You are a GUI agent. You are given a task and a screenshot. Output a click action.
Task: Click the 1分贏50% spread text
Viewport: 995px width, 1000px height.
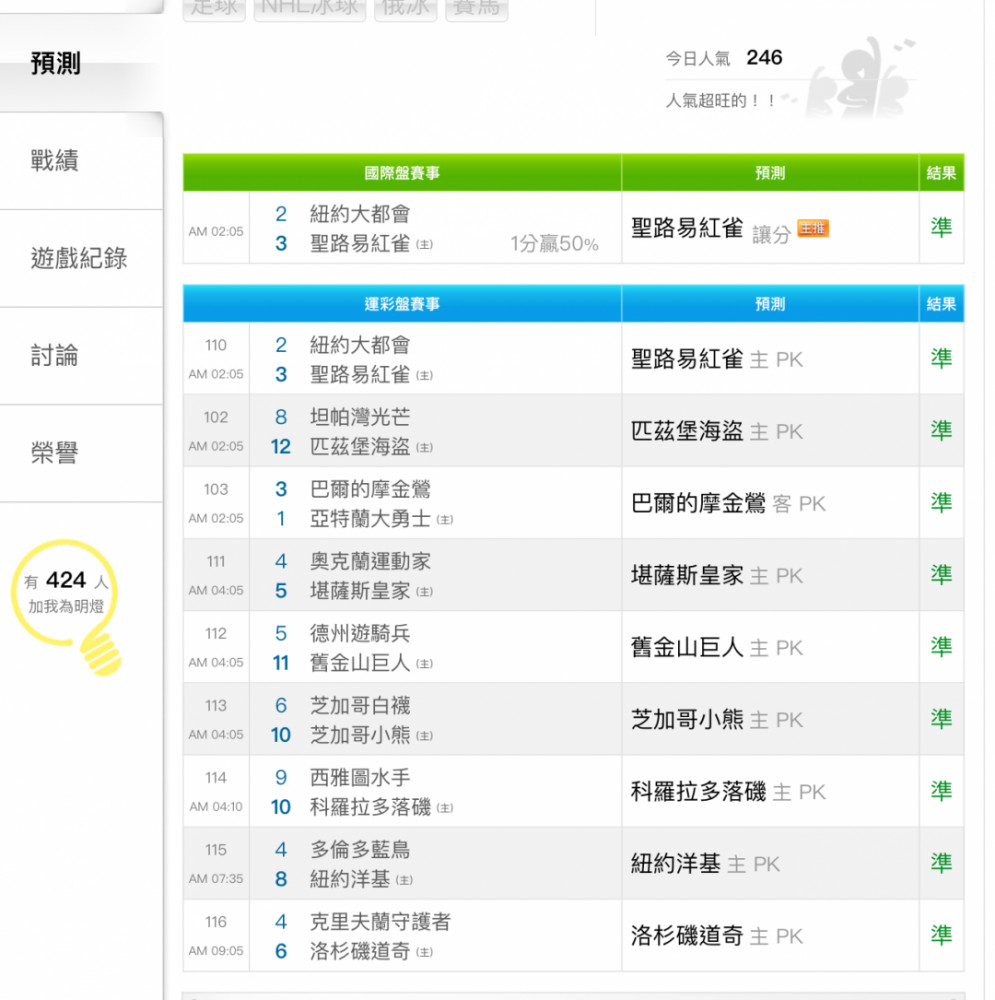click(554, 244)
